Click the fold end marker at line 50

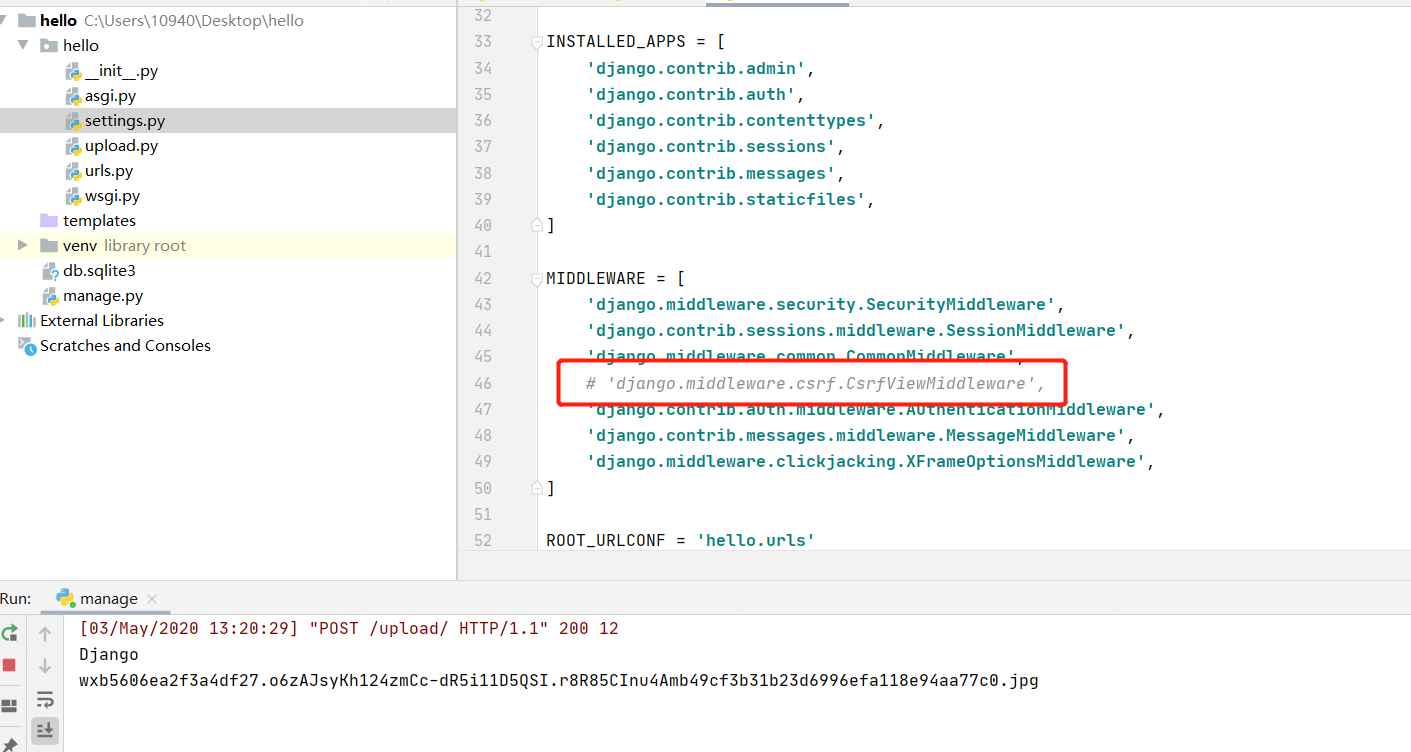pyautogui.click(x=537, y=488)
